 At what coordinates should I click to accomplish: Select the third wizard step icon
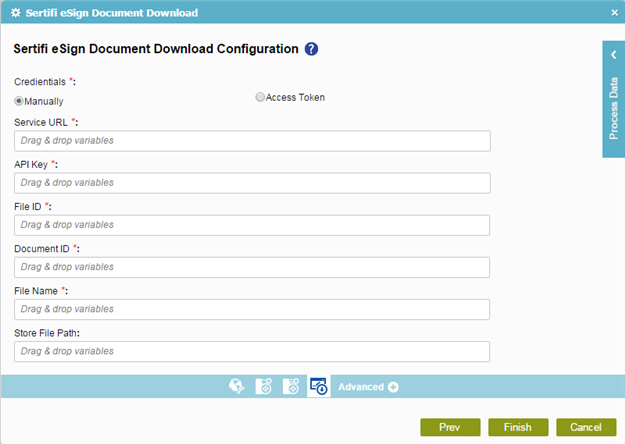[x=291, y=386]
